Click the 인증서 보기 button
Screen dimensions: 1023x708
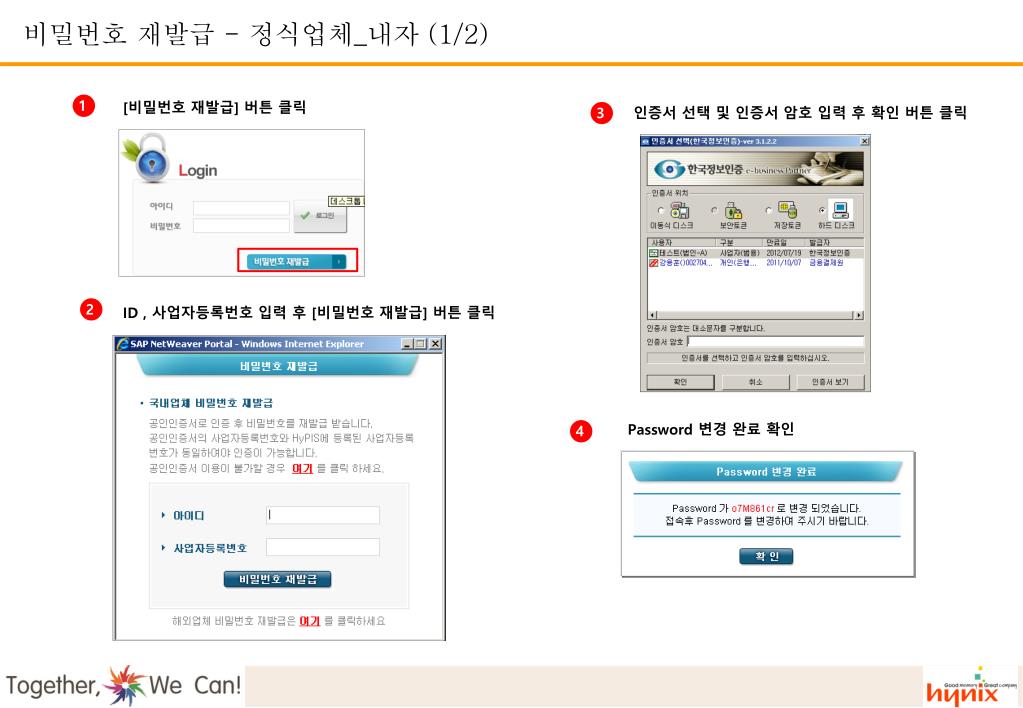pyautogui.click(x=830, y=382)
